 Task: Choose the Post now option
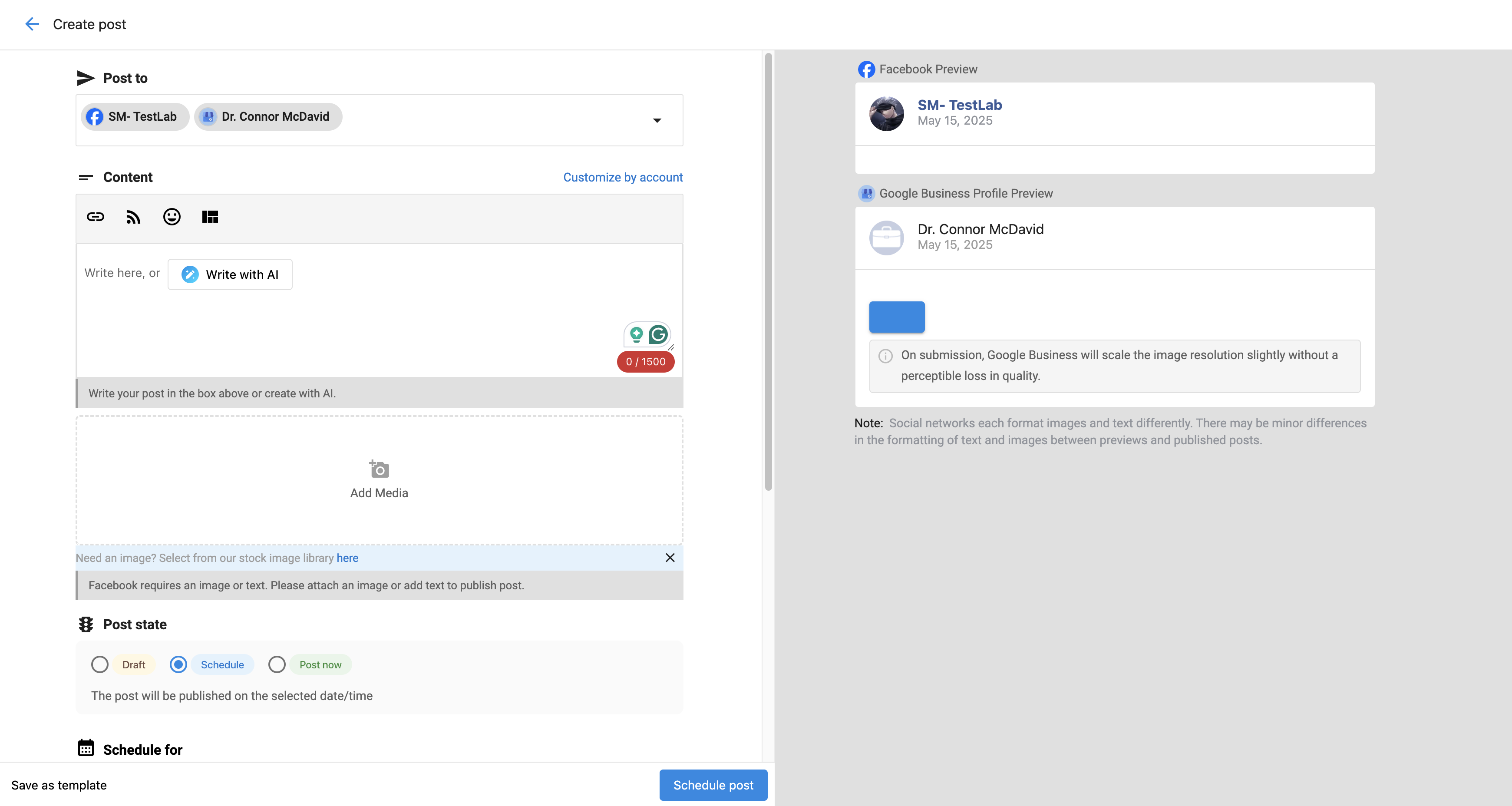pyautogui.click(x=277, y=664)
